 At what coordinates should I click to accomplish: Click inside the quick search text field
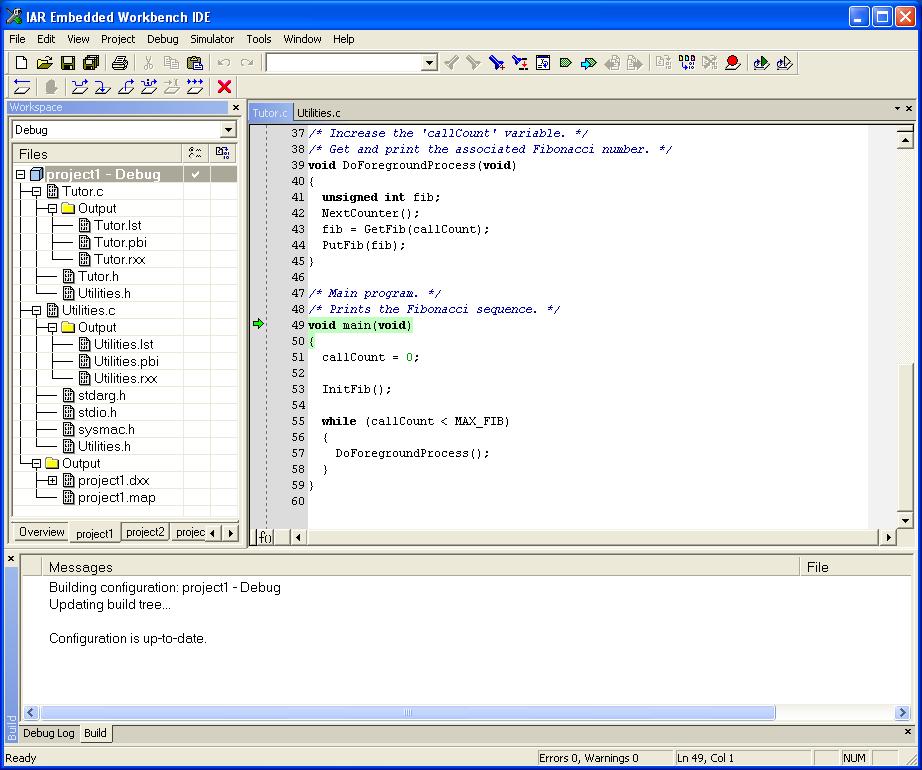coord(345,63)
